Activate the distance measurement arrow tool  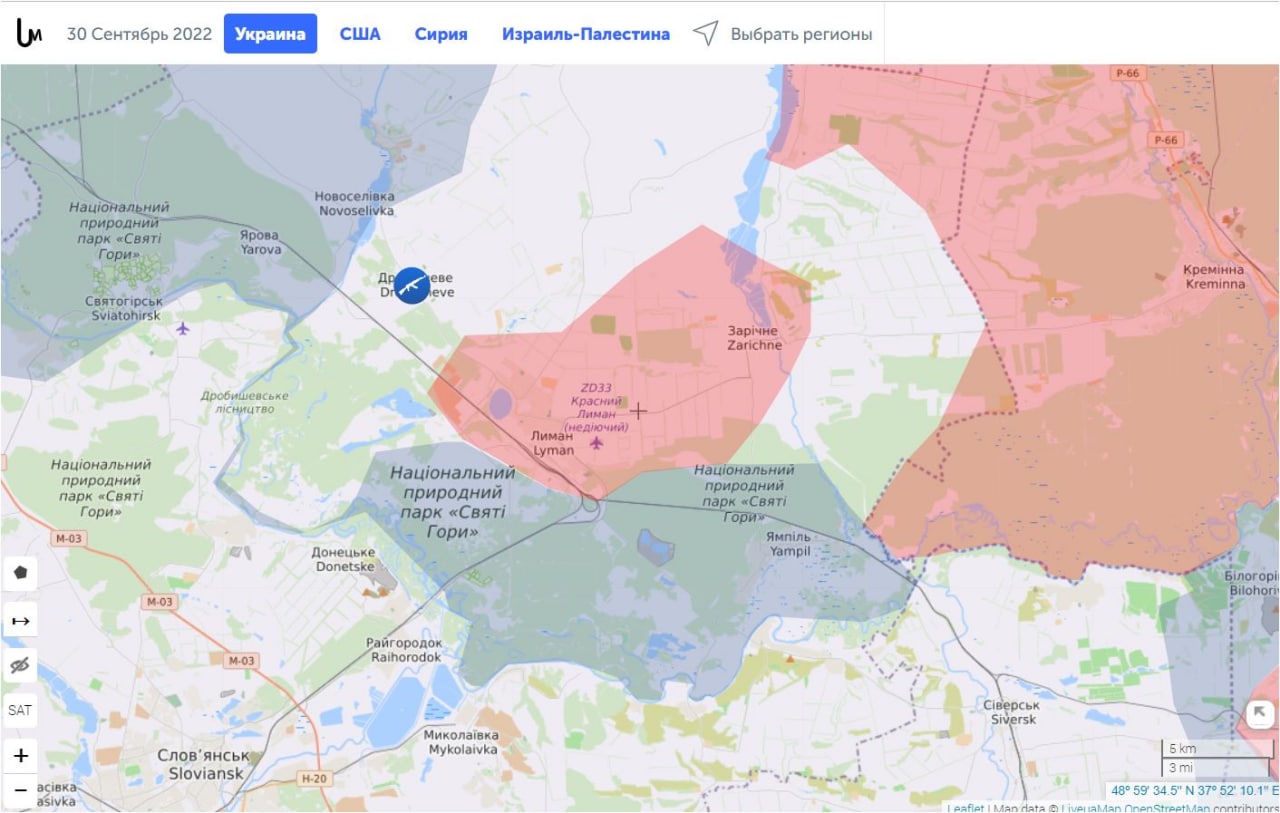(21, 620)
